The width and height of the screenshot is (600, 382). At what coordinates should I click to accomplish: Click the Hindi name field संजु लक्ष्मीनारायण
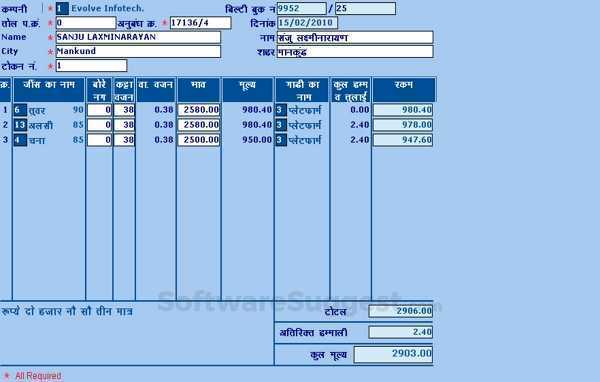(x=355, y=38)
